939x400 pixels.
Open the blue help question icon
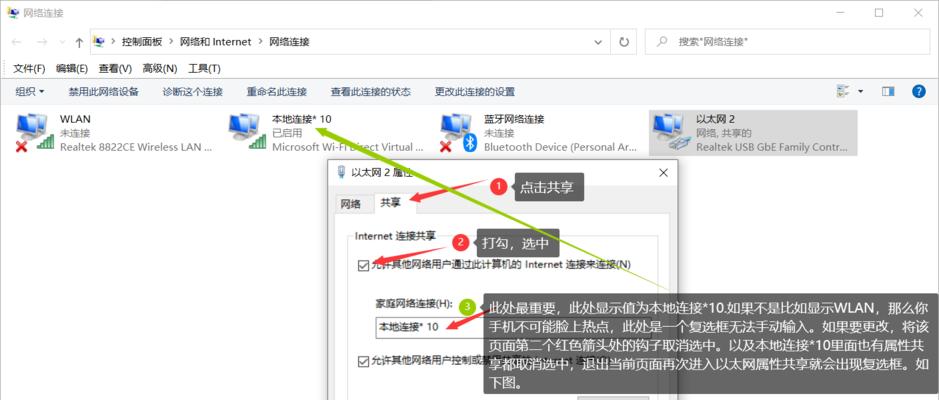pos(919,91)
